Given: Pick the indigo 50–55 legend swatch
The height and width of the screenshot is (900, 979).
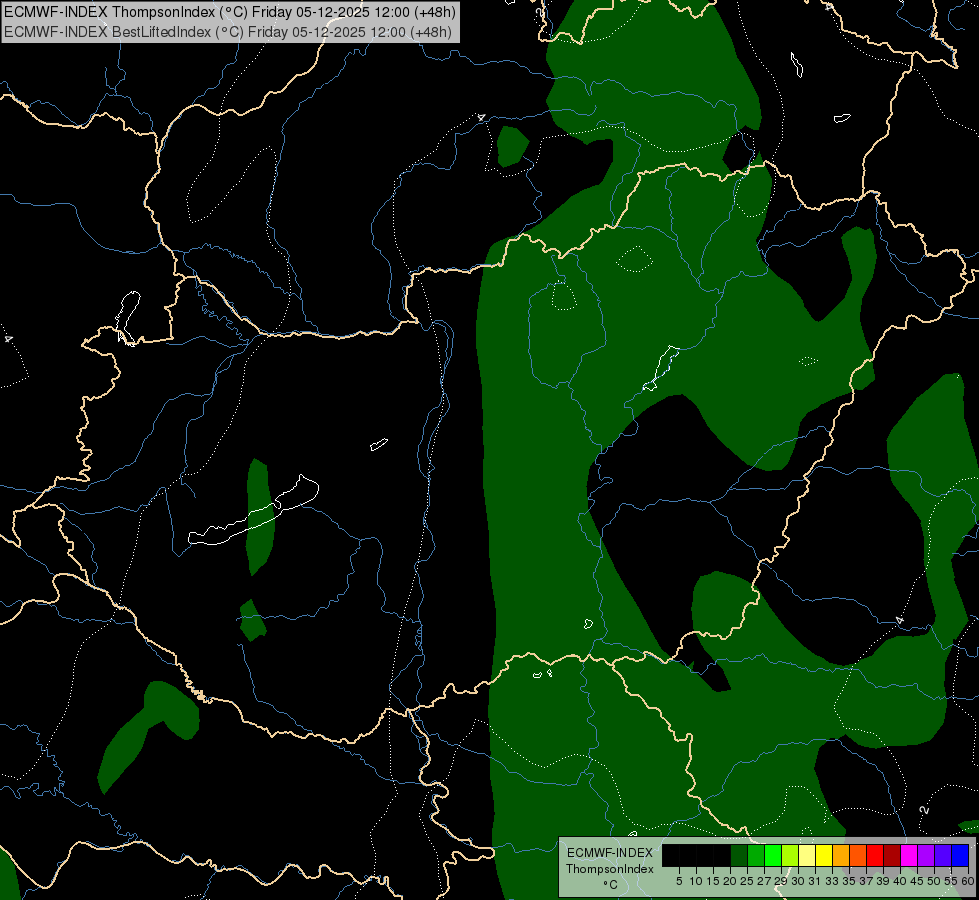Looking at the screenshot, I should pyautogui.click(x=943, y=855).
